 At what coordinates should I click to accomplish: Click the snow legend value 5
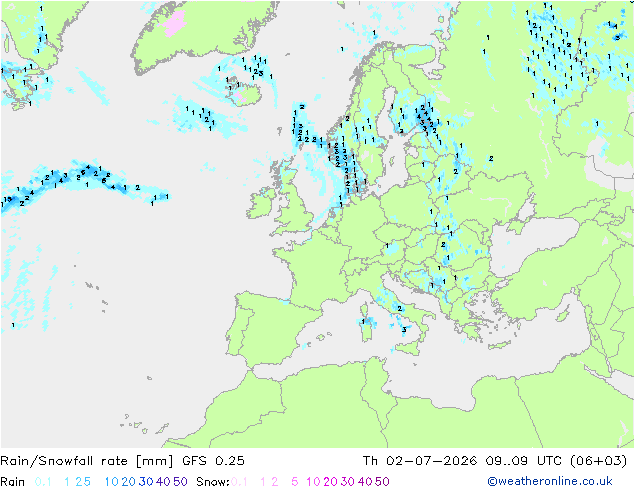tap(295, 482)
